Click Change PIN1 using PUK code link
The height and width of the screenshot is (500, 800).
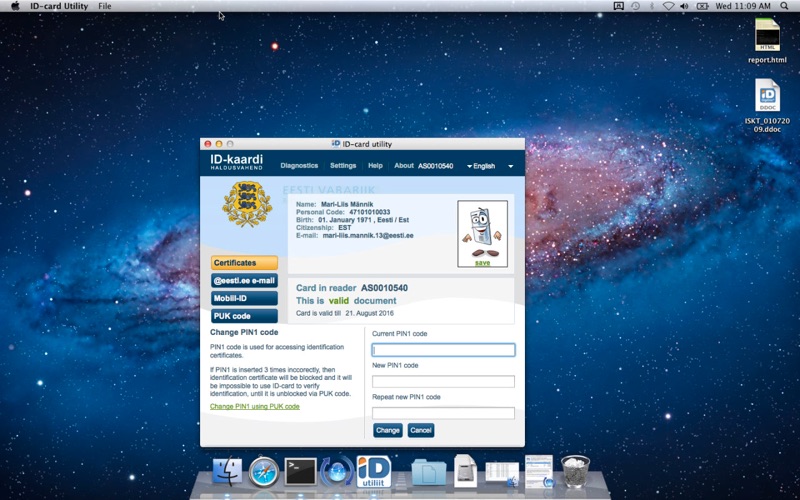tap(255, 407)
